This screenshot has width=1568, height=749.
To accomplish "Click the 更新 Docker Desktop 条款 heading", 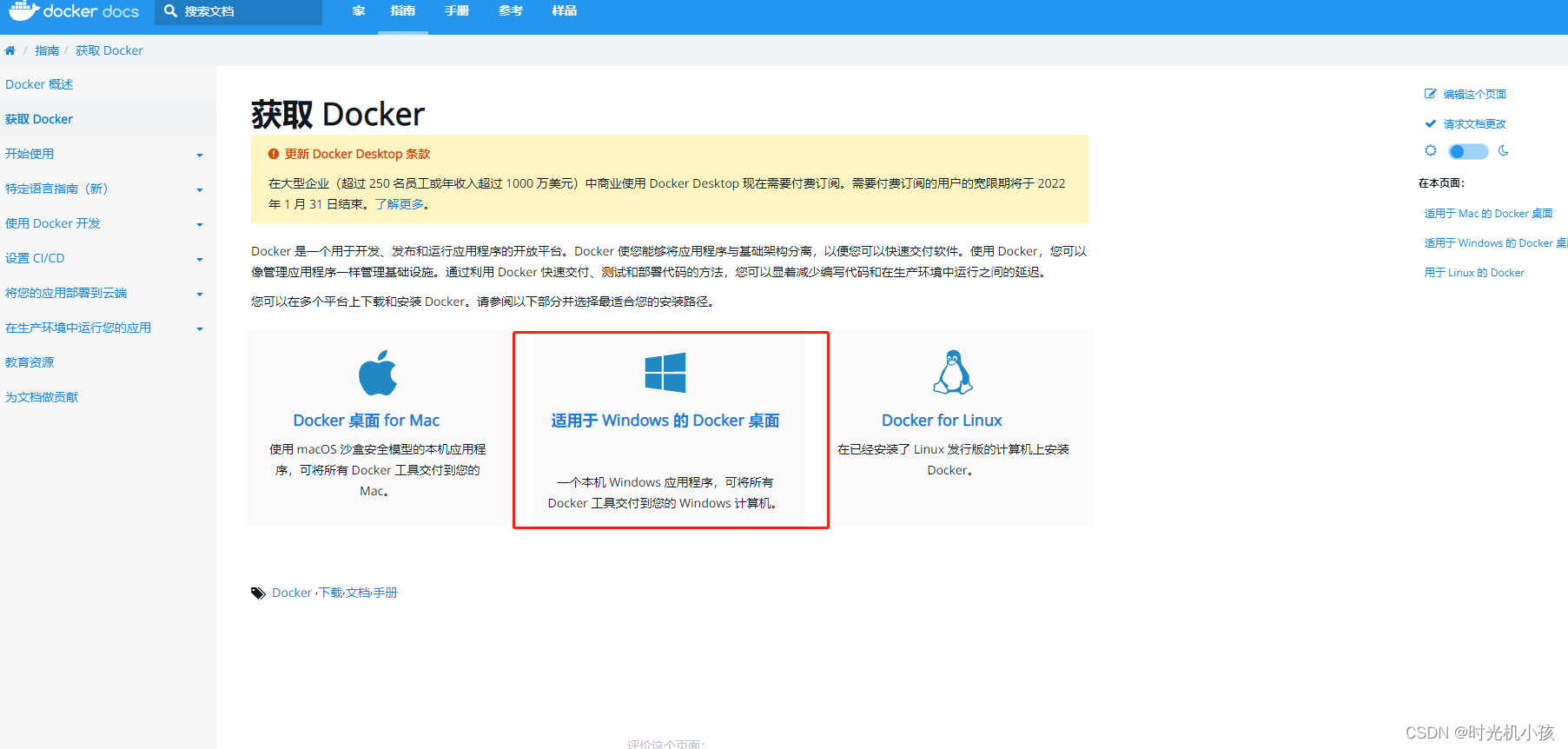I will click(x=357, y=154).
